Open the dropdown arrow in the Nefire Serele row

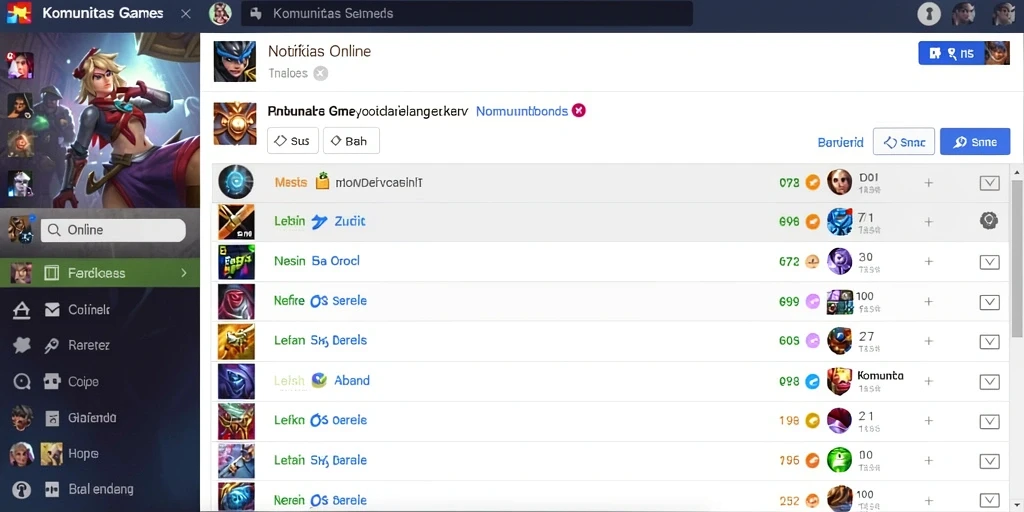989,302
